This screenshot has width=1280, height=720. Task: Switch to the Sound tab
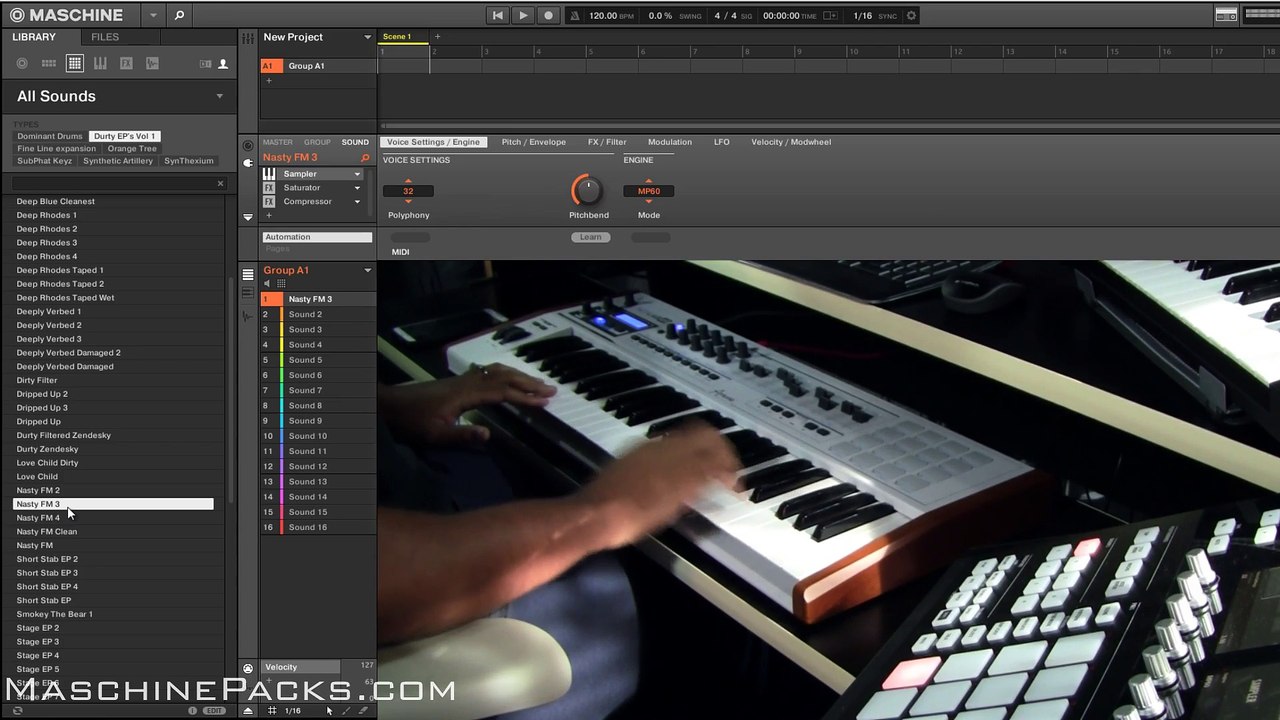click(355, 142)
